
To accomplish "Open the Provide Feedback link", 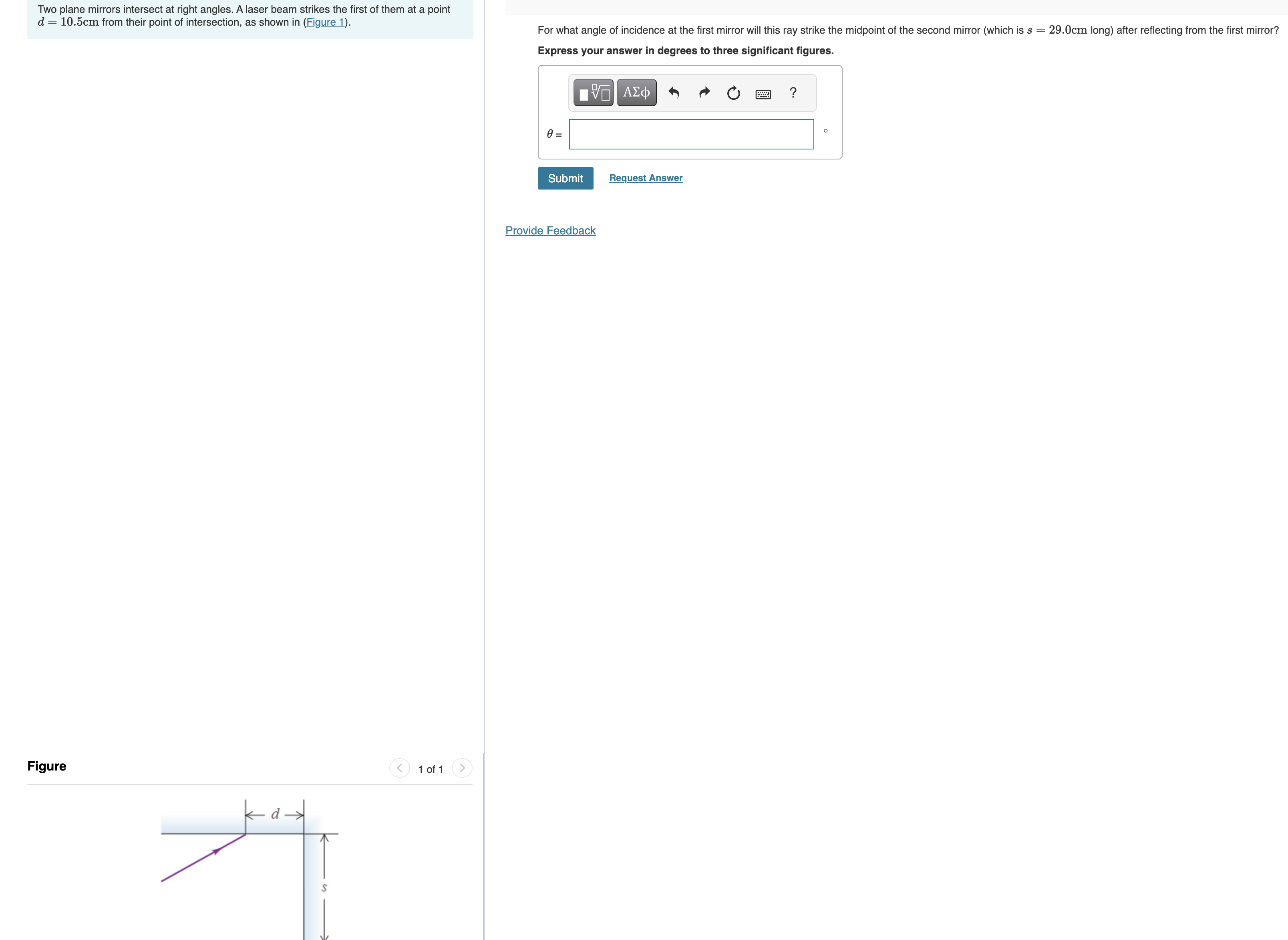I will coord(550,230).
